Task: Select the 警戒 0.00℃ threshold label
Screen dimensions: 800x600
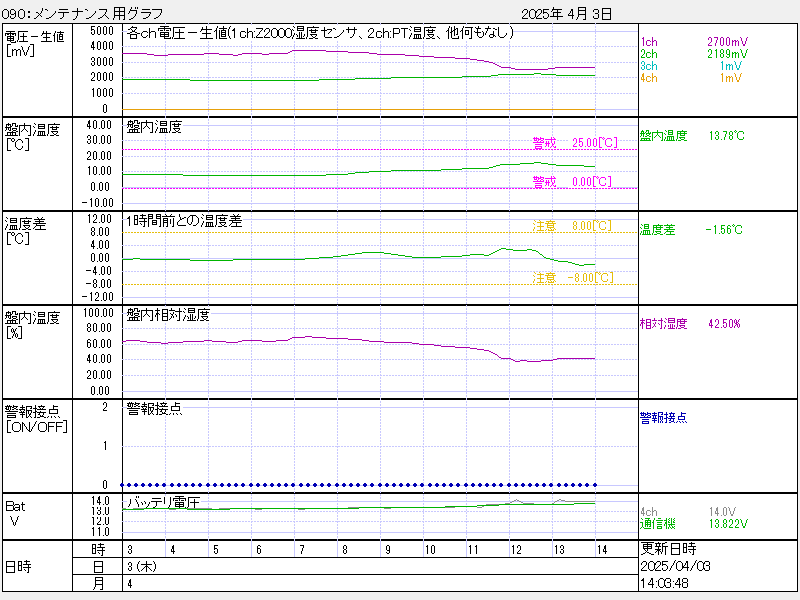Action: [574, 182]
